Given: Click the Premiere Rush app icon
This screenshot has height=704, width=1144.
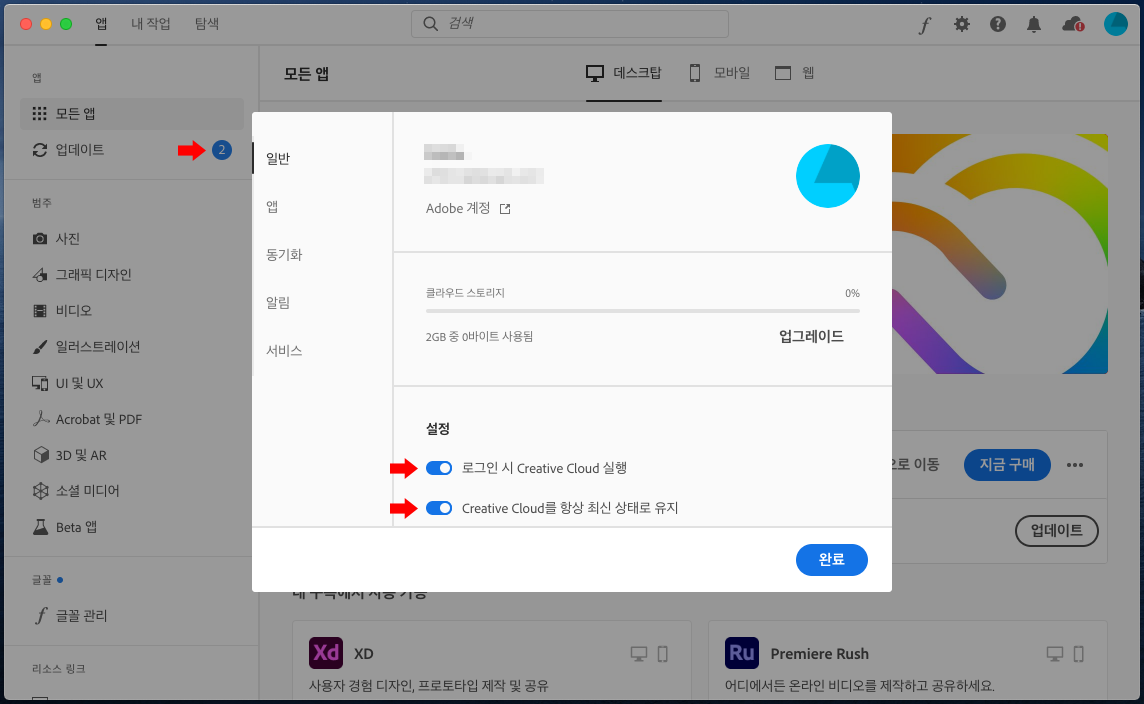Looking at the screenshot, I should 741,653.
